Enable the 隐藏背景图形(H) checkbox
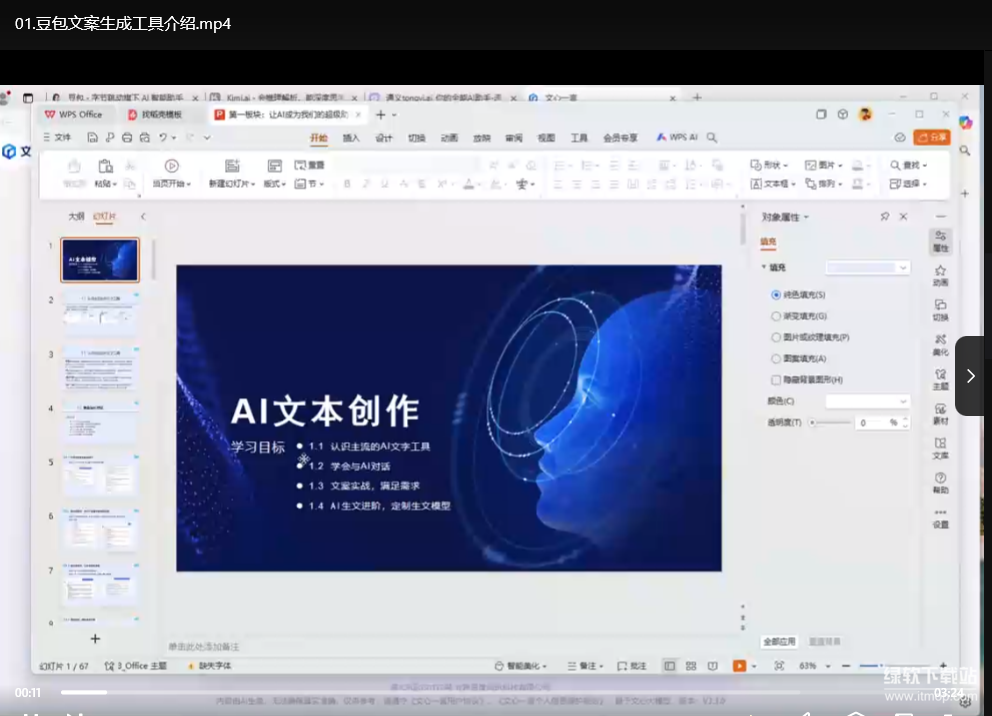Image resolution: width=992 pixels, height=716 pixels. [x=776, y=380]
